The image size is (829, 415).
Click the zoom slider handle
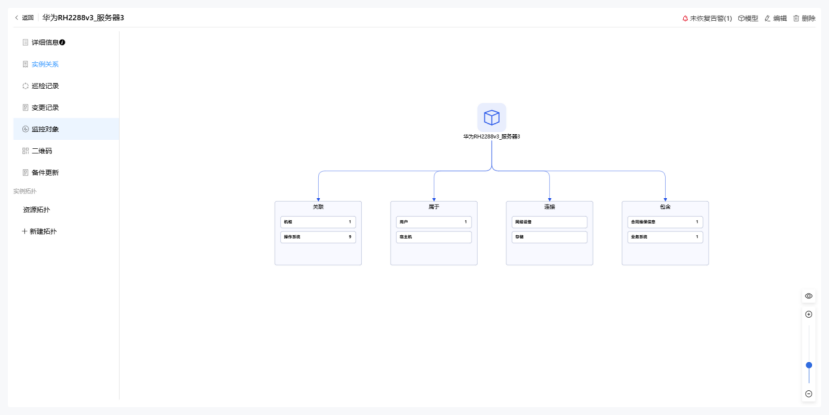click(x=808, y=365)
